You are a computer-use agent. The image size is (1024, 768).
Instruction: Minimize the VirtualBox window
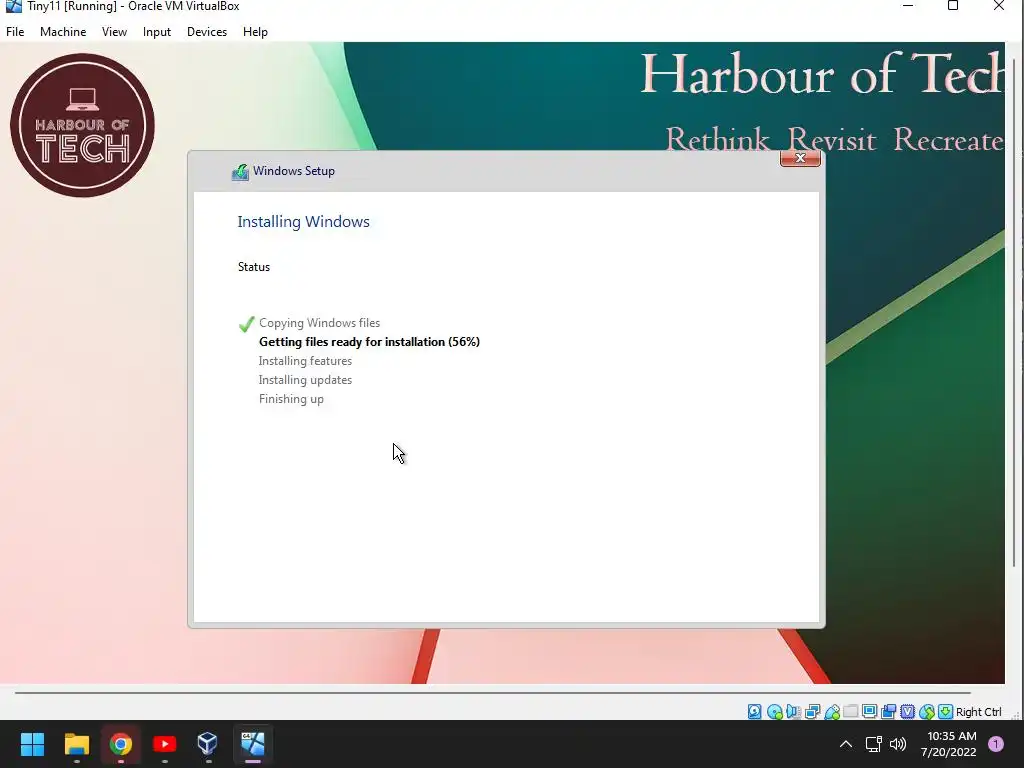(908, 6)
